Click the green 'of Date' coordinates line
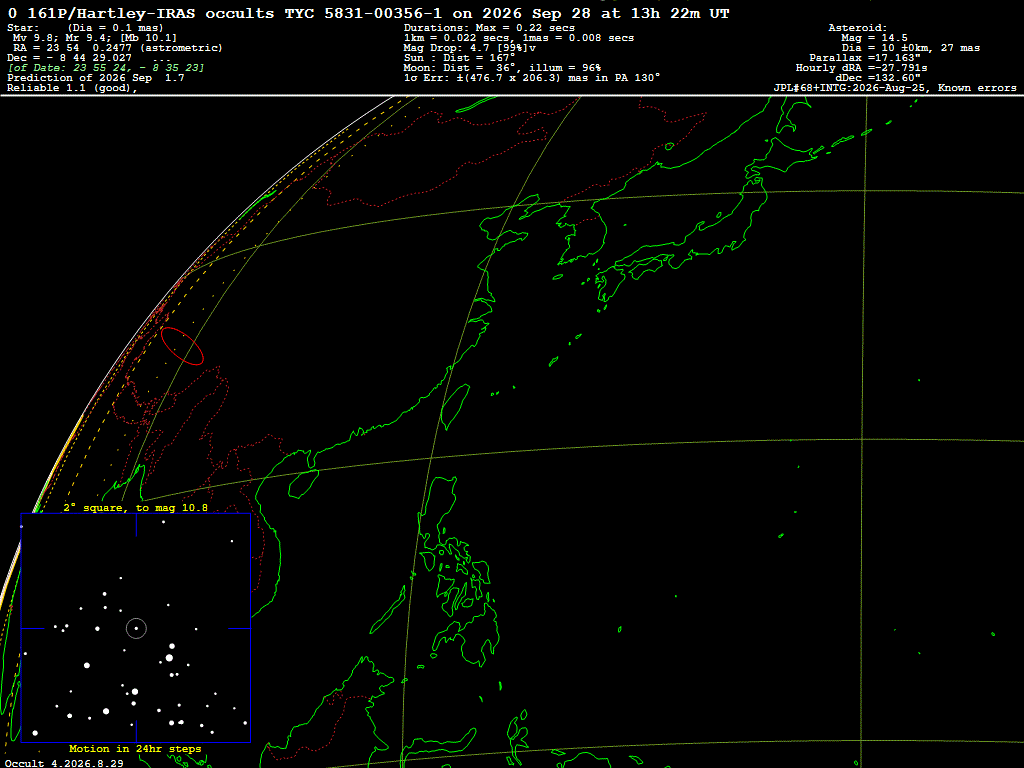This screenshot has height=768, width=1024. tap(106, 68)
